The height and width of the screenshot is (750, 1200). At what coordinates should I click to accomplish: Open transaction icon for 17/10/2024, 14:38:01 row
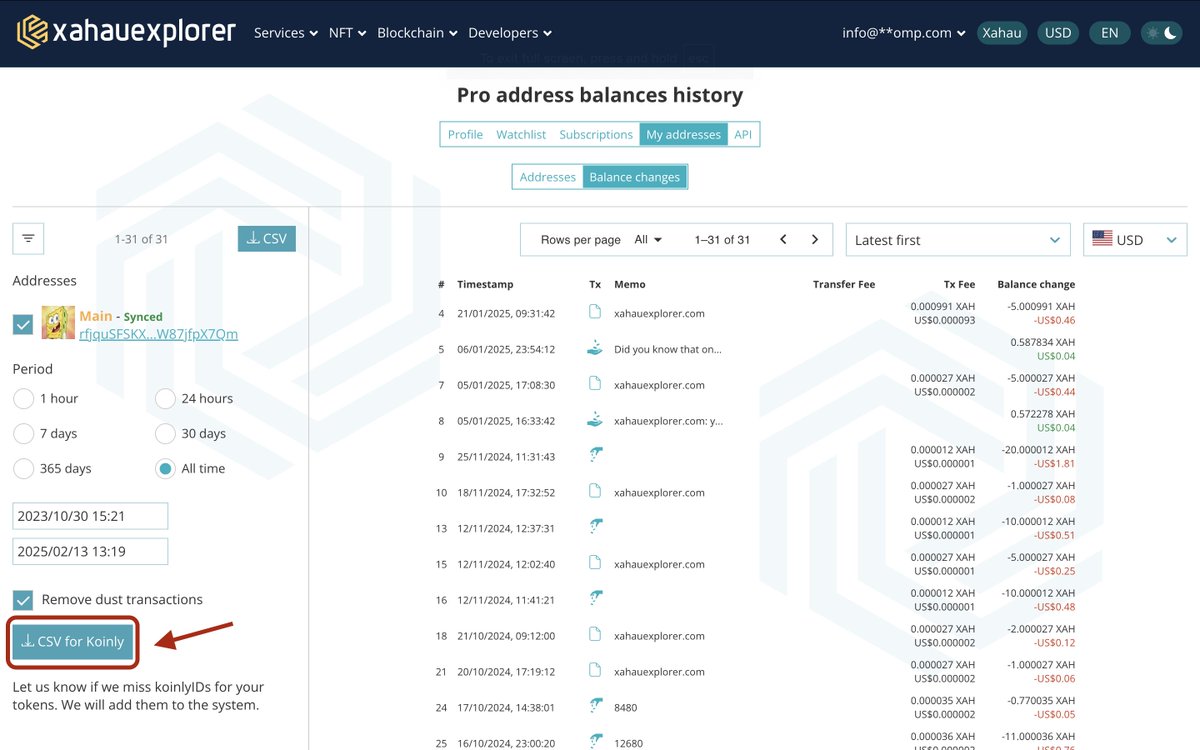(x=595, y=706)
